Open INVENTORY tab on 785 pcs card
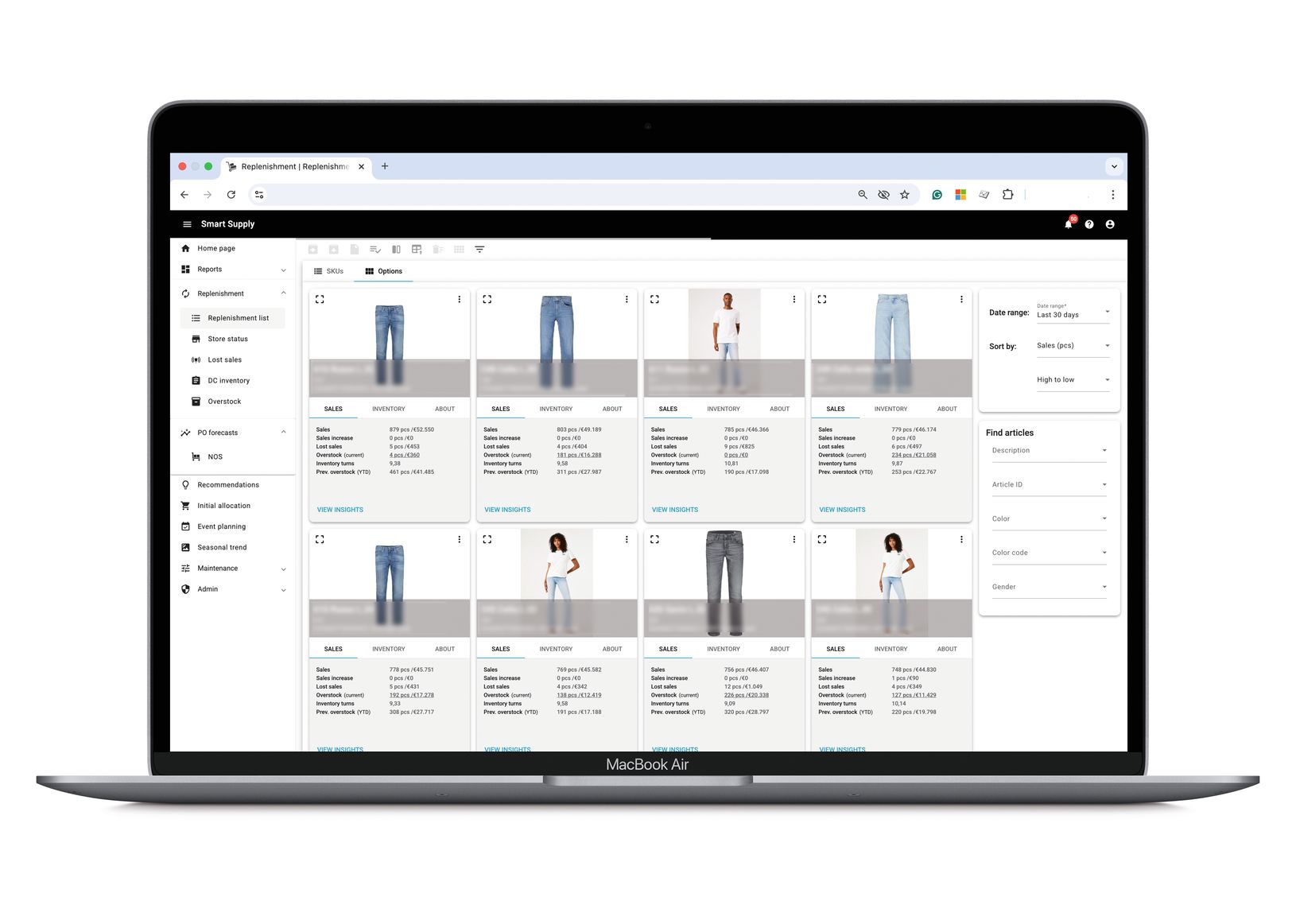This screenshot has width=1296, height=924. 724,410
